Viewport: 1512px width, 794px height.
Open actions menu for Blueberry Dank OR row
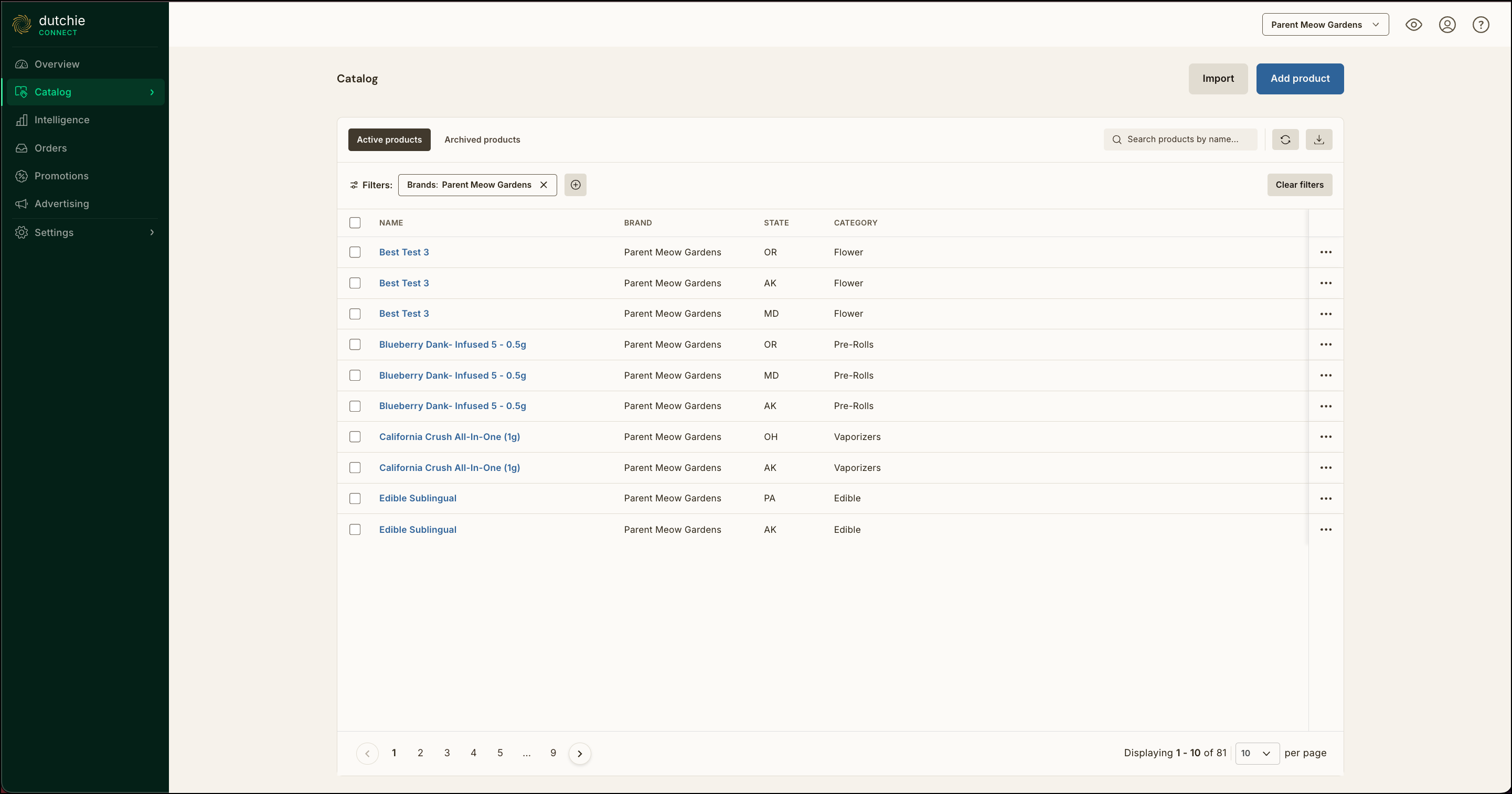tap(1326, 345)
